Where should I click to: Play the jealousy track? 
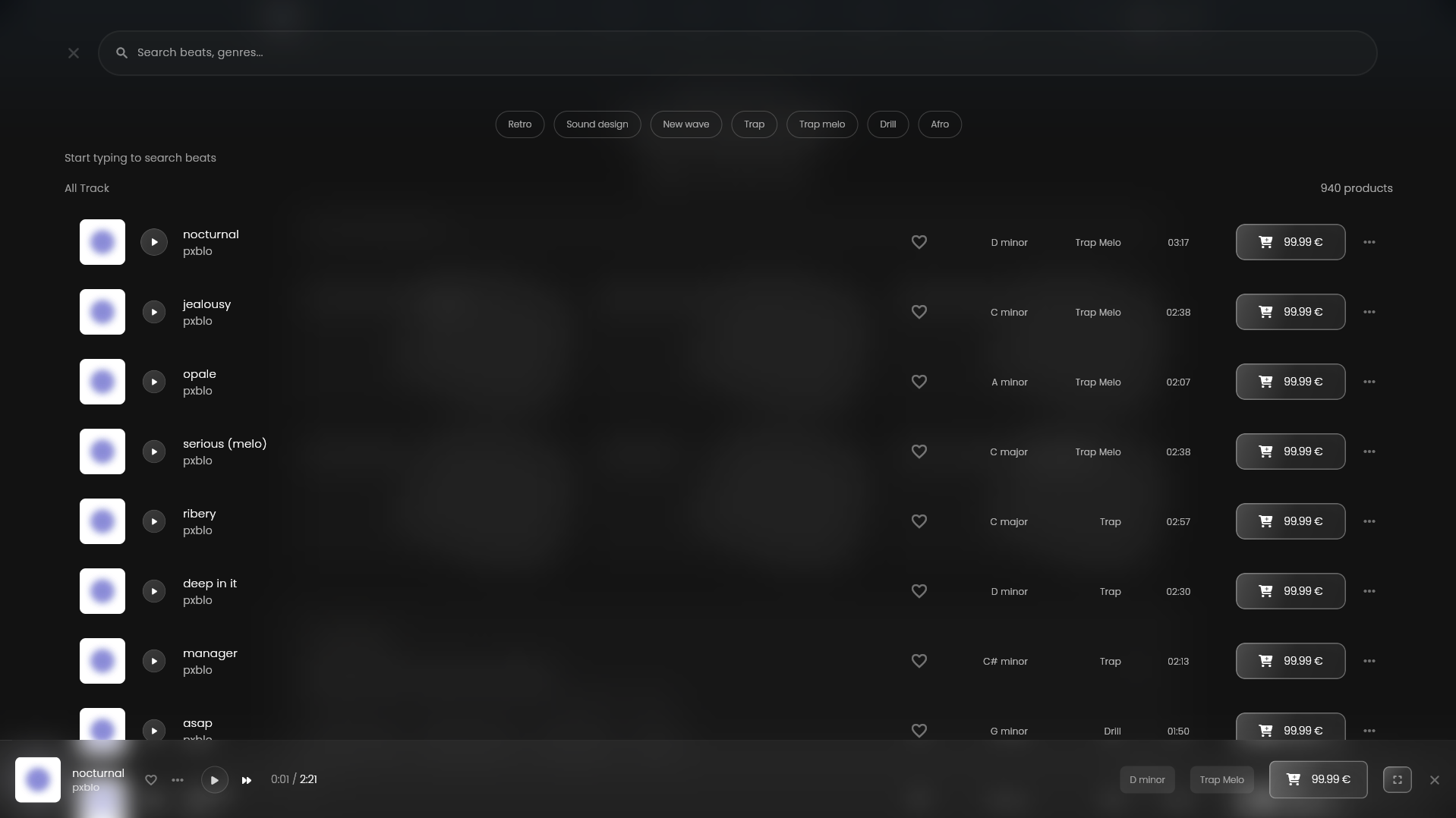(154, 312)
